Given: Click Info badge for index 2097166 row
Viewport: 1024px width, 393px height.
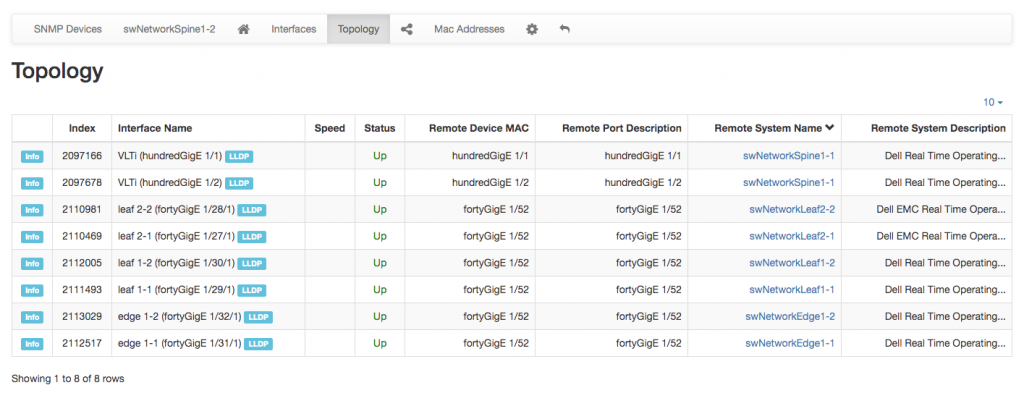Looking at the screenshot, I should coord(32,157).
